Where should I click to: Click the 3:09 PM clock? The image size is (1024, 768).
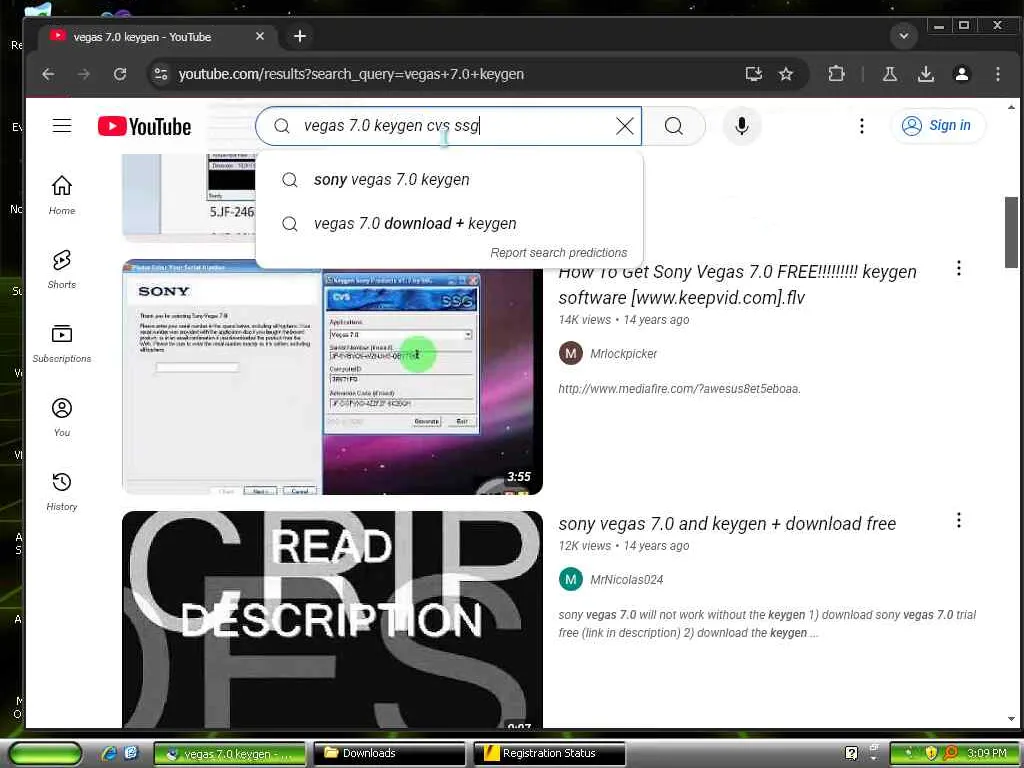tap(987, 753)
